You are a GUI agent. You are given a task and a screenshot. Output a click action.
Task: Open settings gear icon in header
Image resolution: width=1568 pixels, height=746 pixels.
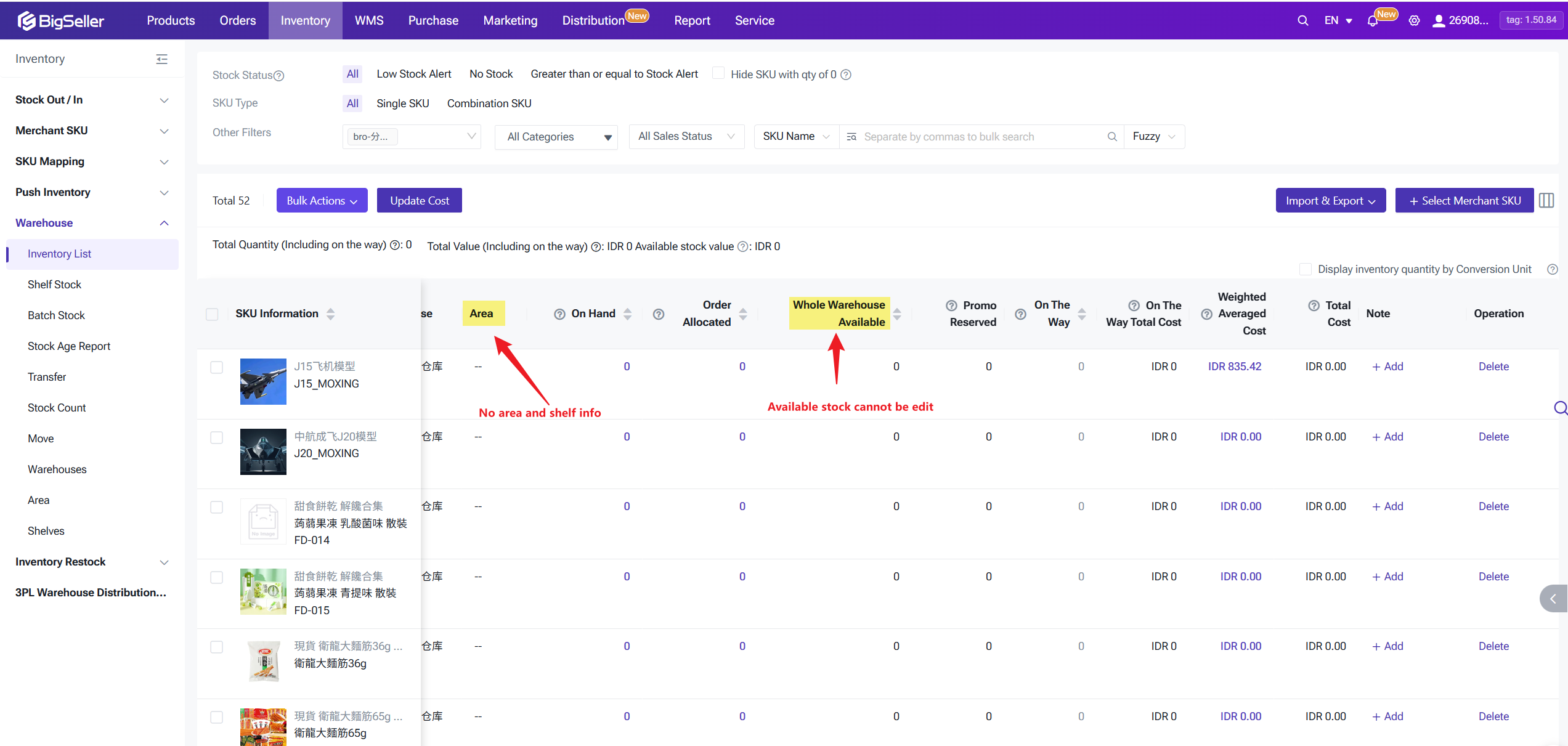point(1414,20)
